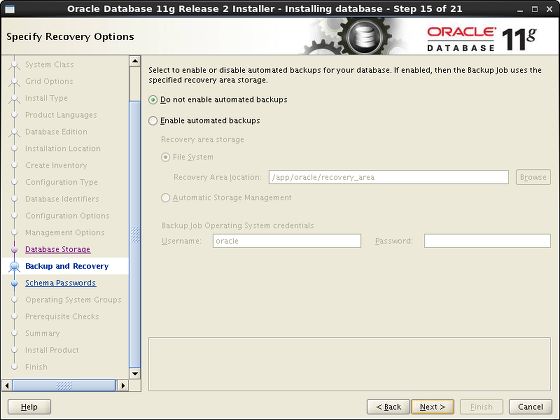Click the Schema Passwords step marker icon
This screenshot has width=560, height=420.
click(x=14, y=283)
